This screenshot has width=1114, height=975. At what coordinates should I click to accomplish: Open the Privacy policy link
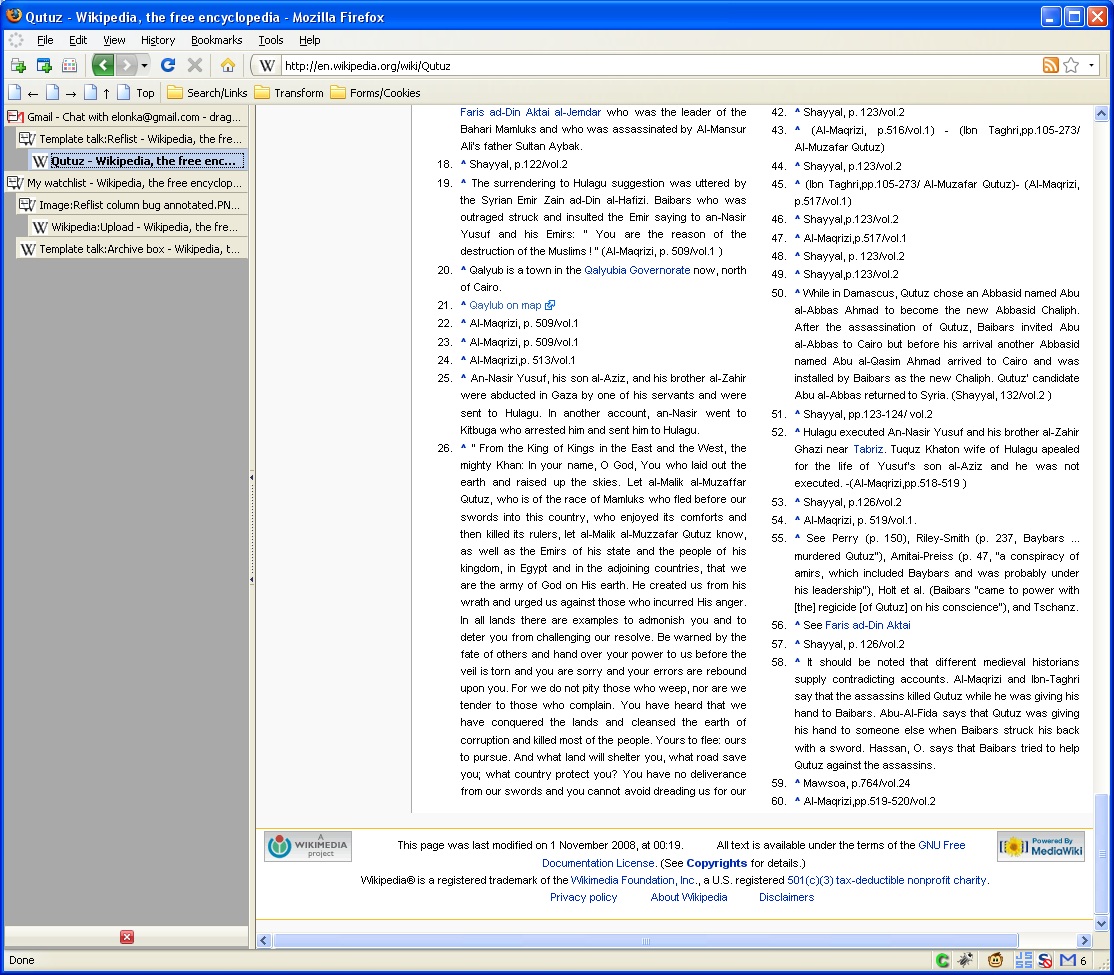(x=583, y=897)
